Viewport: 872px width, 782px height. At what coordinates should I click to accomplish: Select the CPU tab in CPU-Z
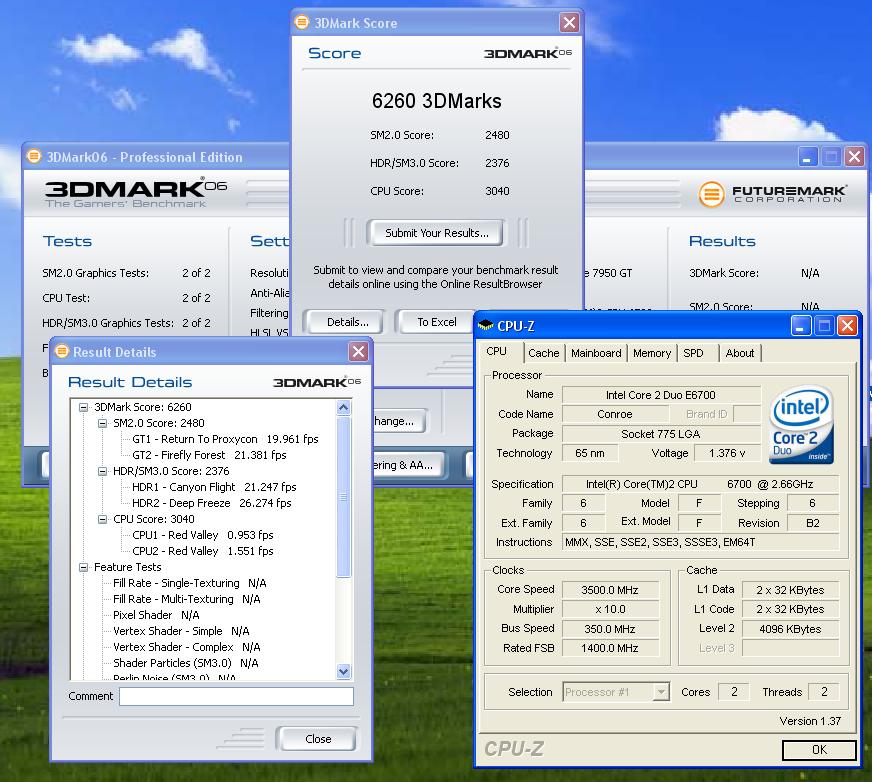click(497, 352)
